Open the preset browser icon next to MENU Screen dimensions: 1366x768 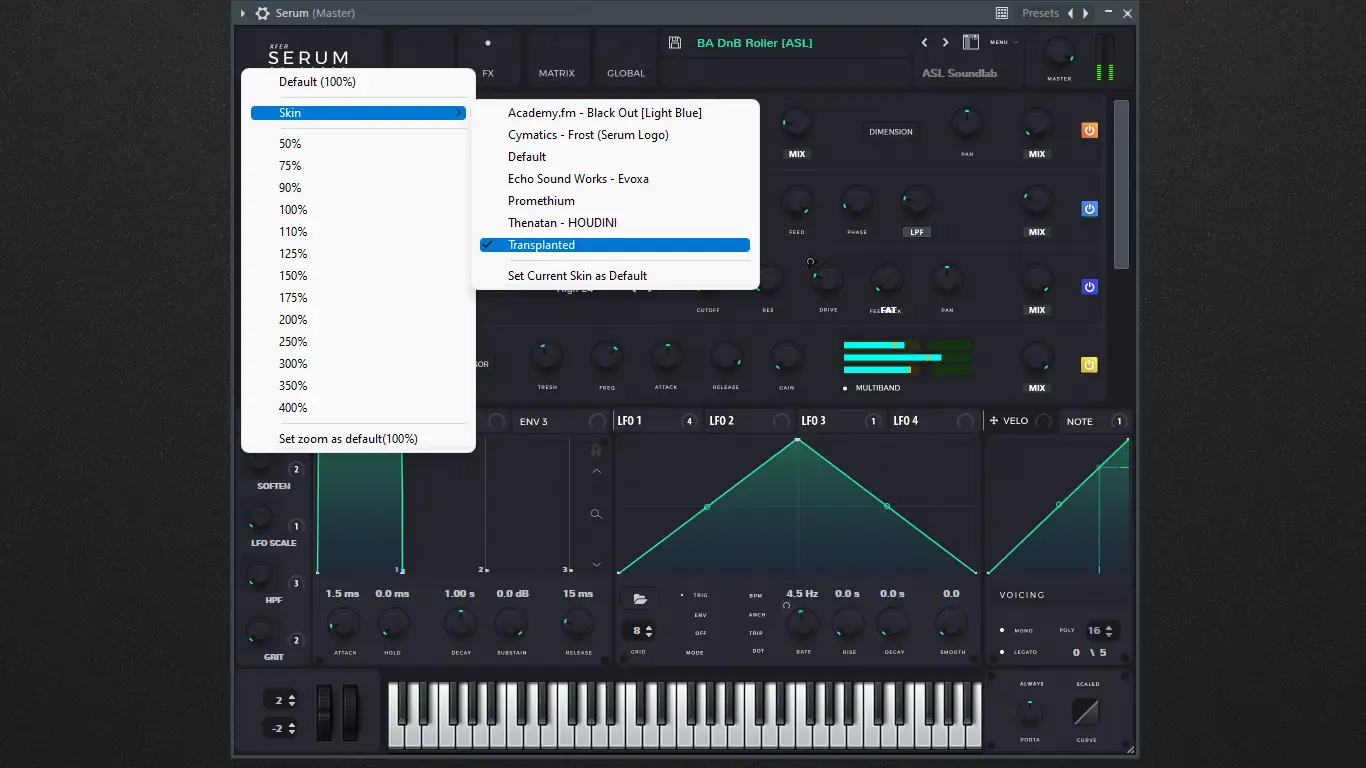click(x=970, y=42)
